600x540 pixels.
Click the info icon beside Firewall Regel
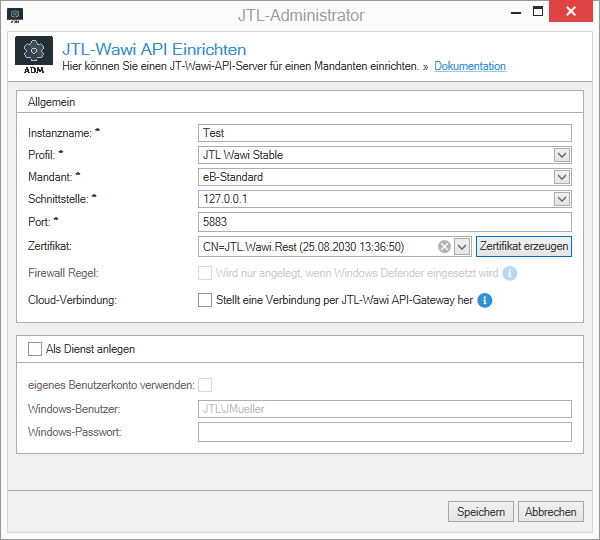pos(509,272)
